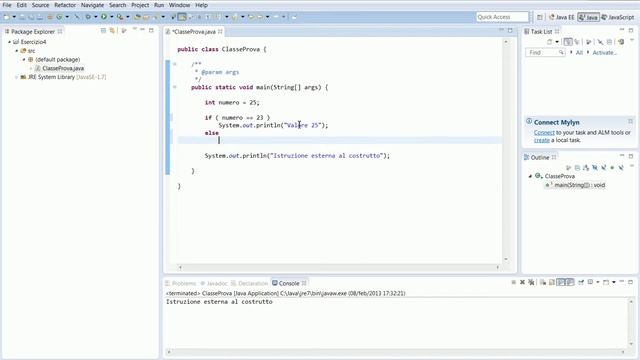Screen dimensions: 640x360
Task: Click the Open Type folder icon
Action: pyautogui.click(x=138, y=17)
